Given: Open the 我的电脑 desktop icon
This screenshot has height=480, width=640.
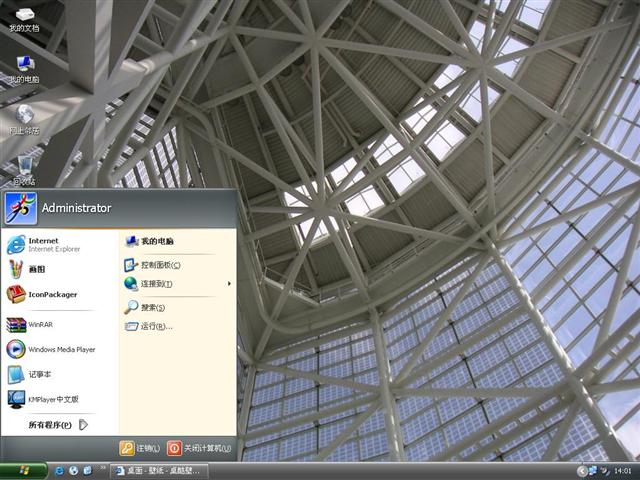Looking at the screenshot, I should click(x=24, y=70).
